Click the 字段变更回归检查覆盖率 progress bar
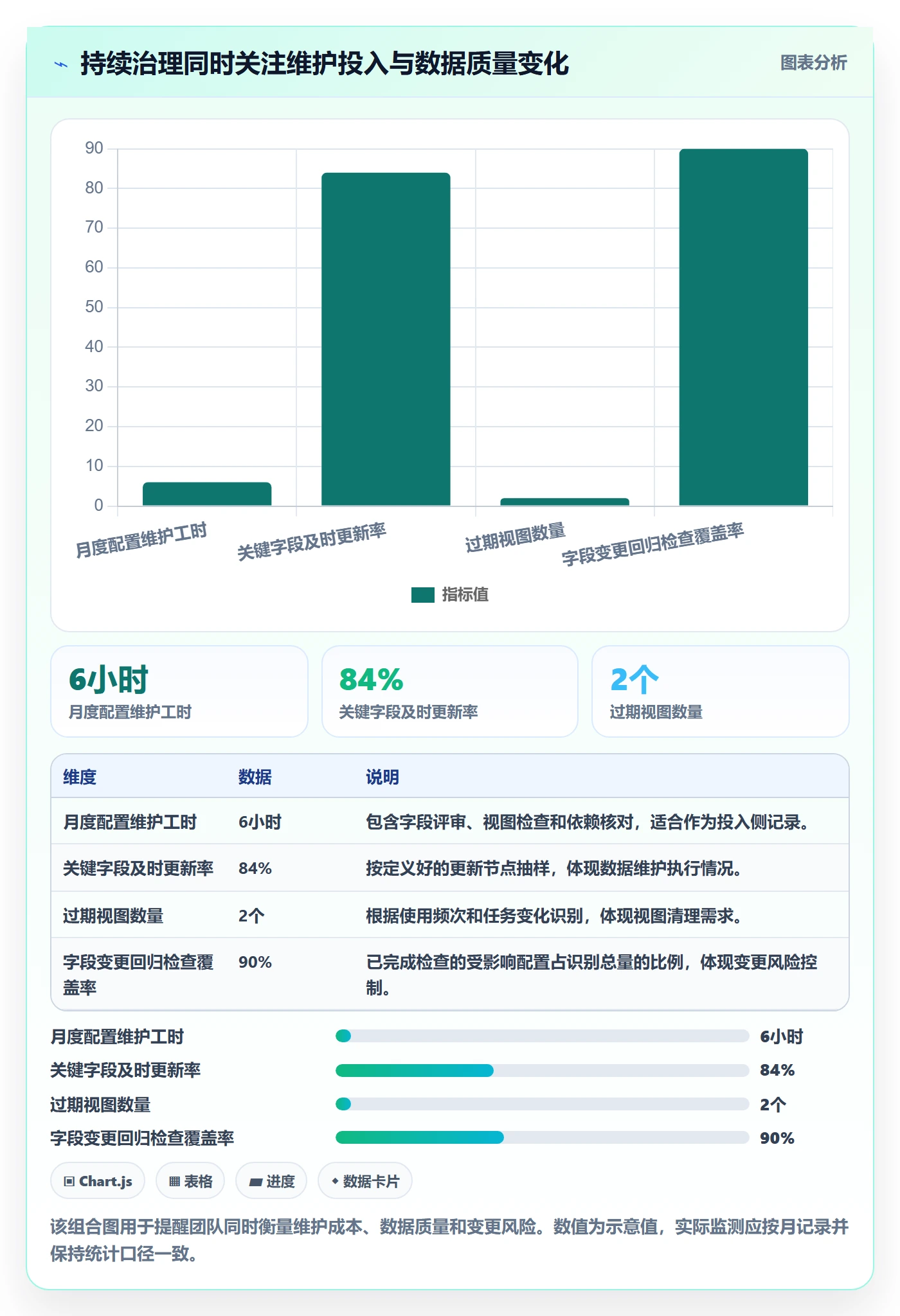 [542, 1137]
